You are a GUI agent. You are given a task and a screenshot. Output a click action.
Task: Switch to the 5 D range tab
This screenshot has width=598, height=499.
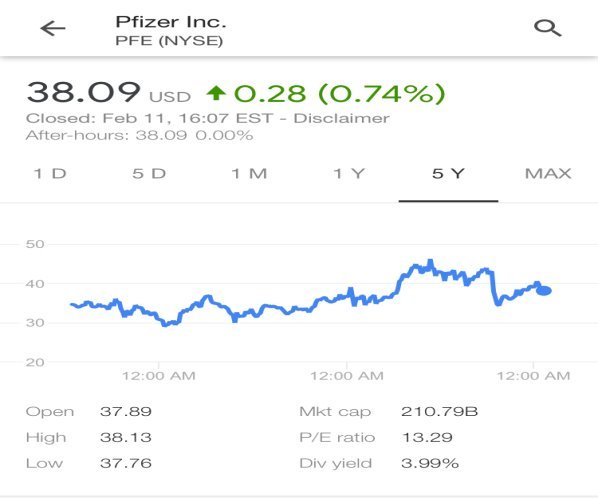coord(150,174)
